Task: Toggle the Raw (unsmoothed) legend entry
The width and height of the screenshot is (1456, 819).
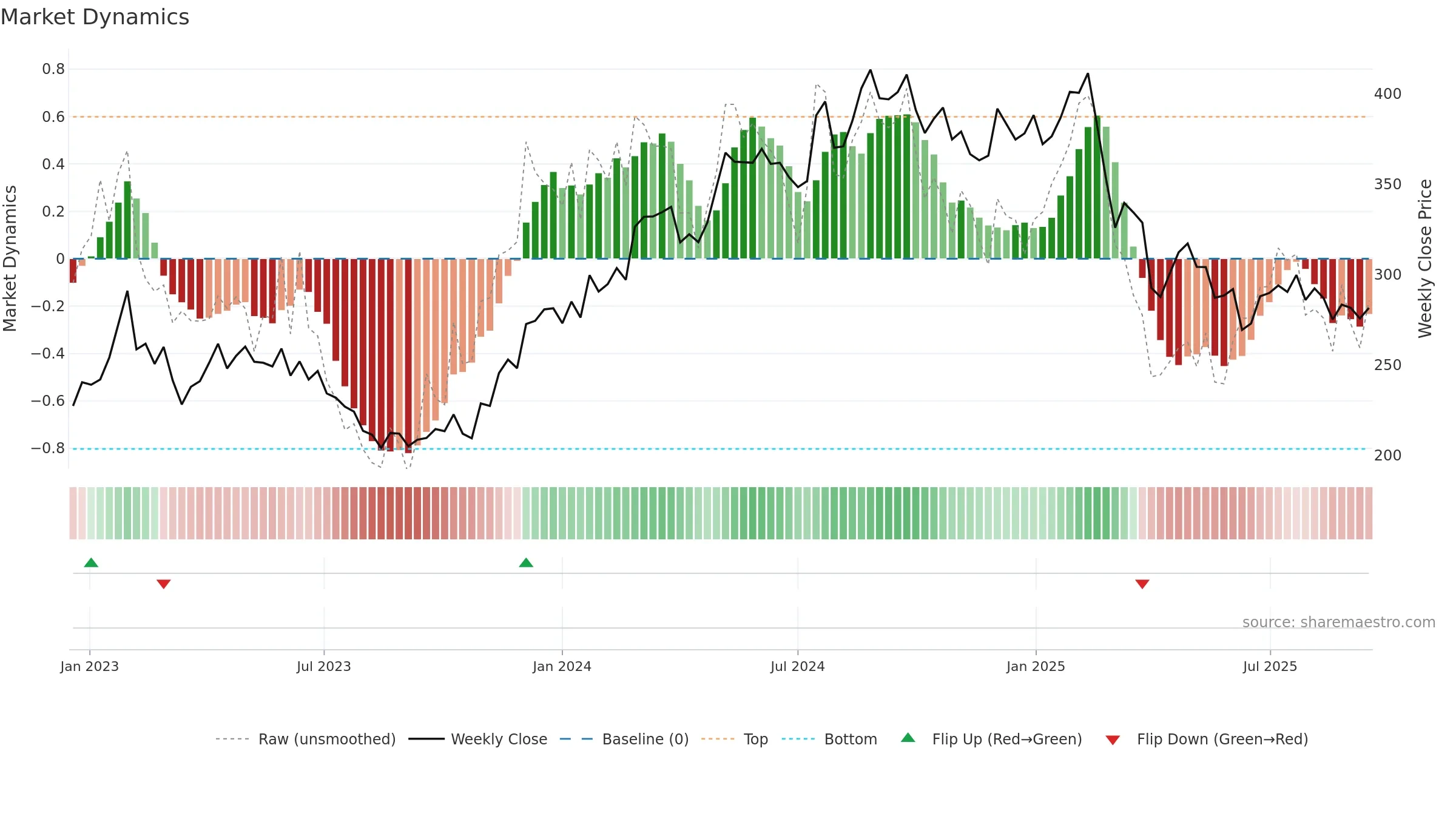Action: tap(305, 739)
